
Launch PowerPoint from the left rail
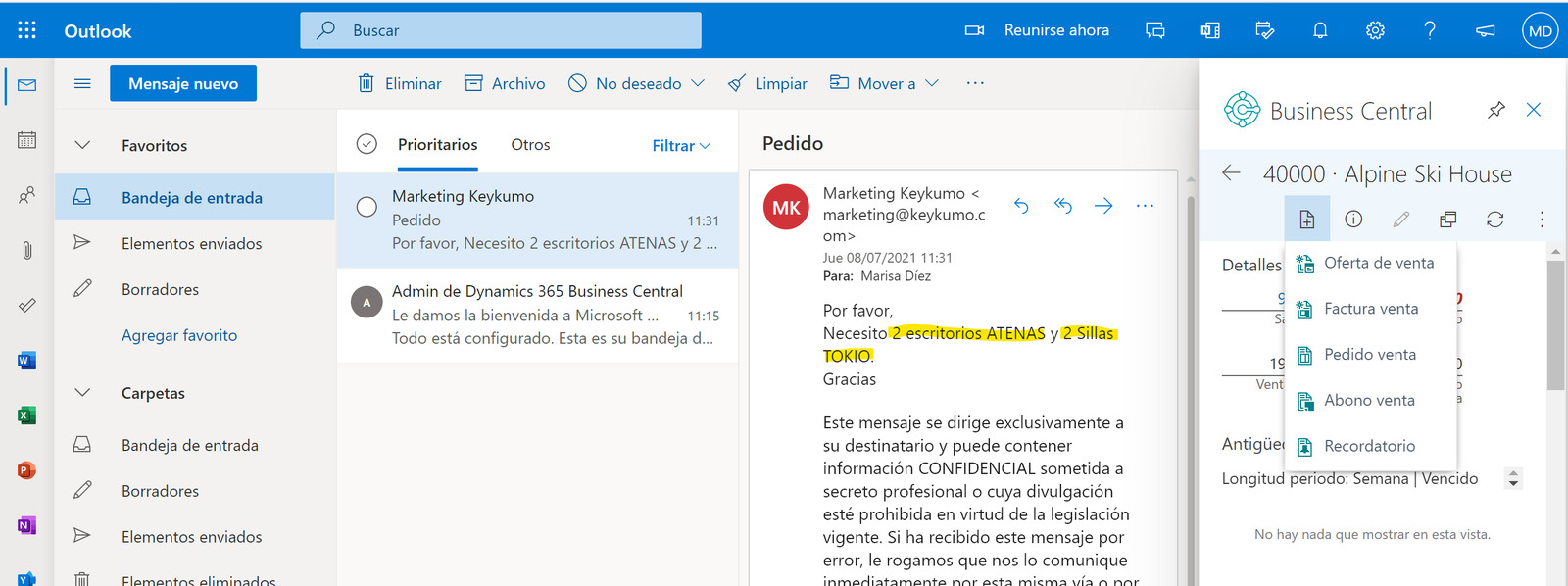tap(27, 470)
